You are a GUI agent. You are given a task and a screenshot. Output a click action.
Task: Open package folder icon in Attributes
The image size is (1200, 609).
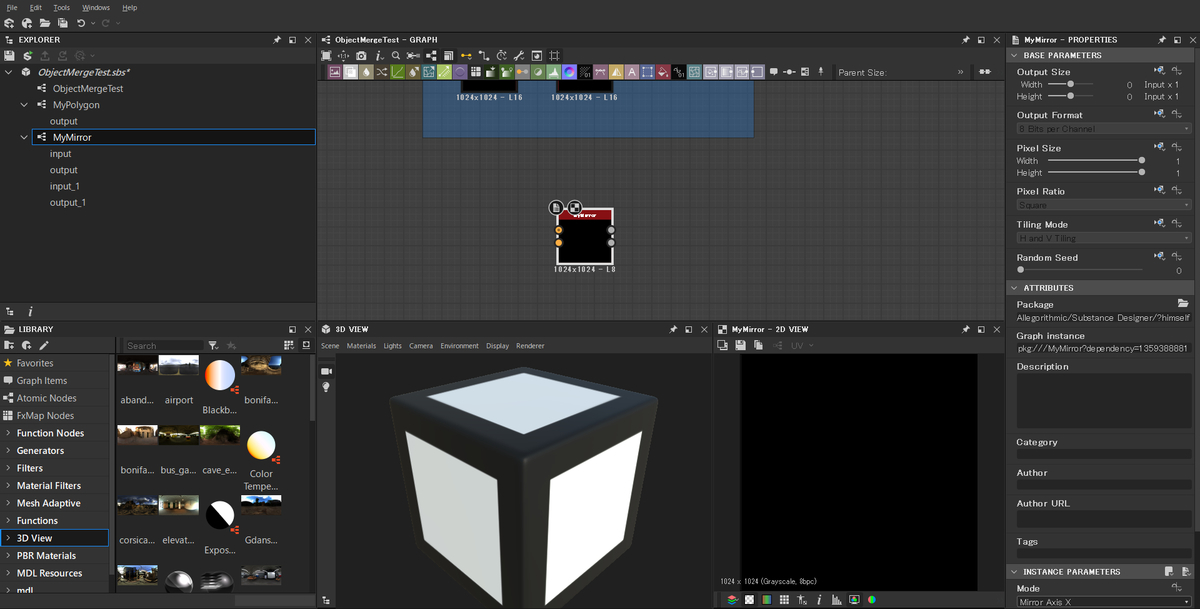pos(1183,304)
